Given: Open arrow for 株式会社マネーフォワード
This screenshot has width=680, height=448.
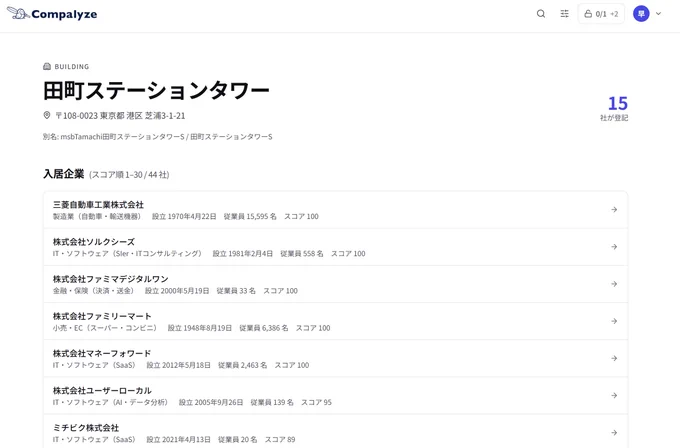Looking at the screenshot, I should 614,358.
